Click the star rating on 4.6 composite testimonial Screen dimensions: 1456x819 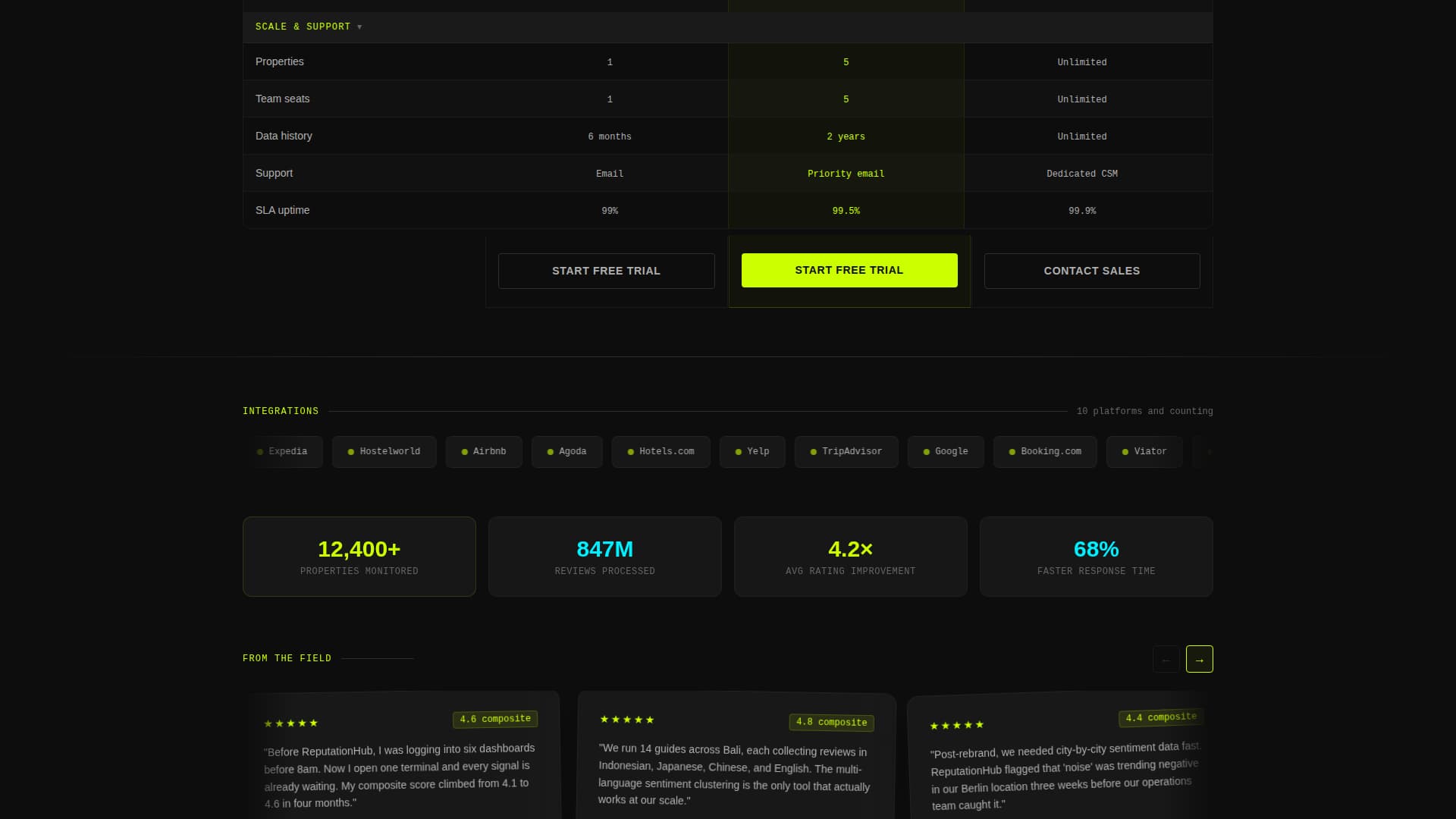tap(290, 723)
